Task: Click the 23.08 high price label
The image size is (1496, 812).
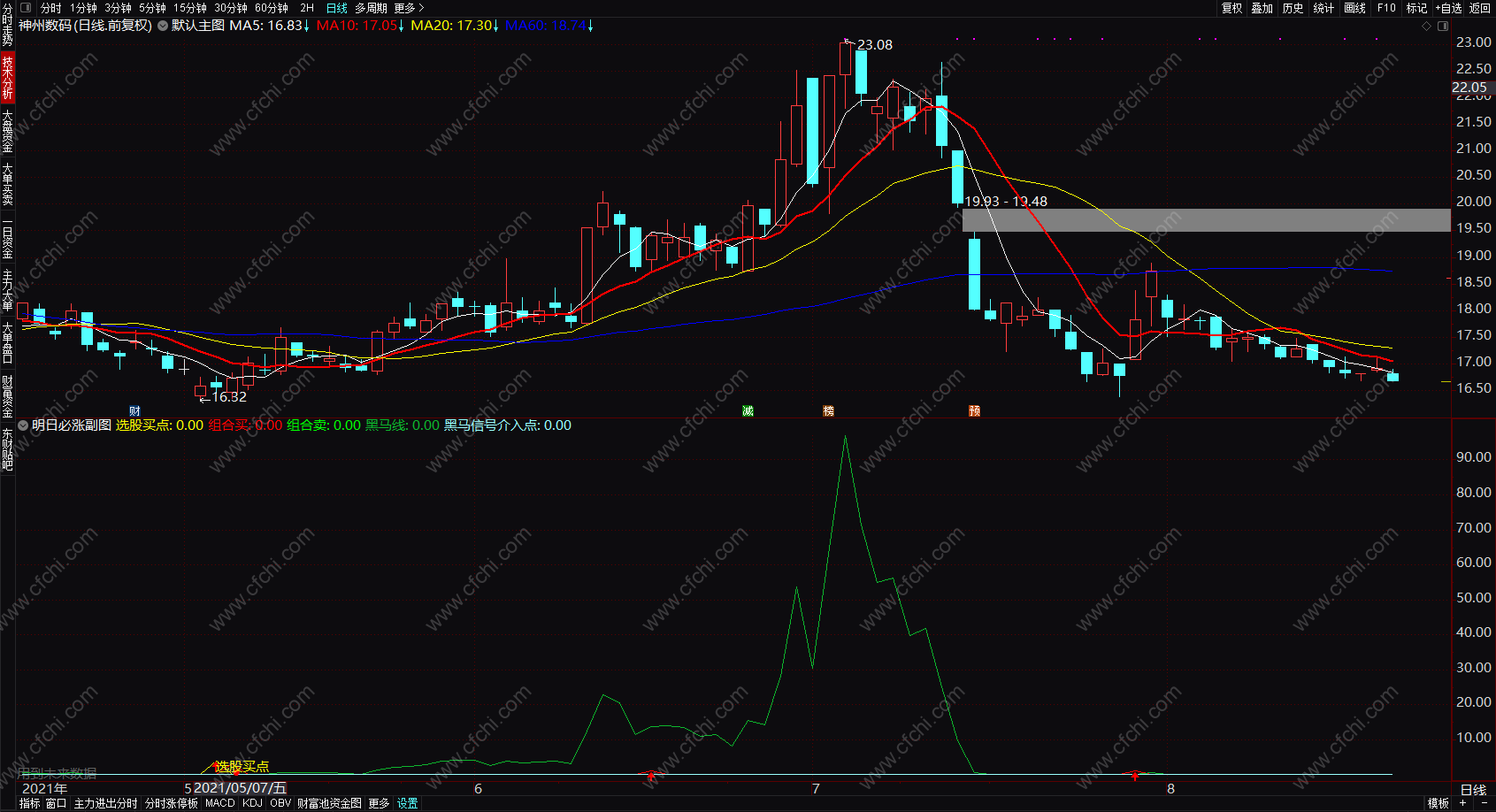Action: click(x=875, y=45)
